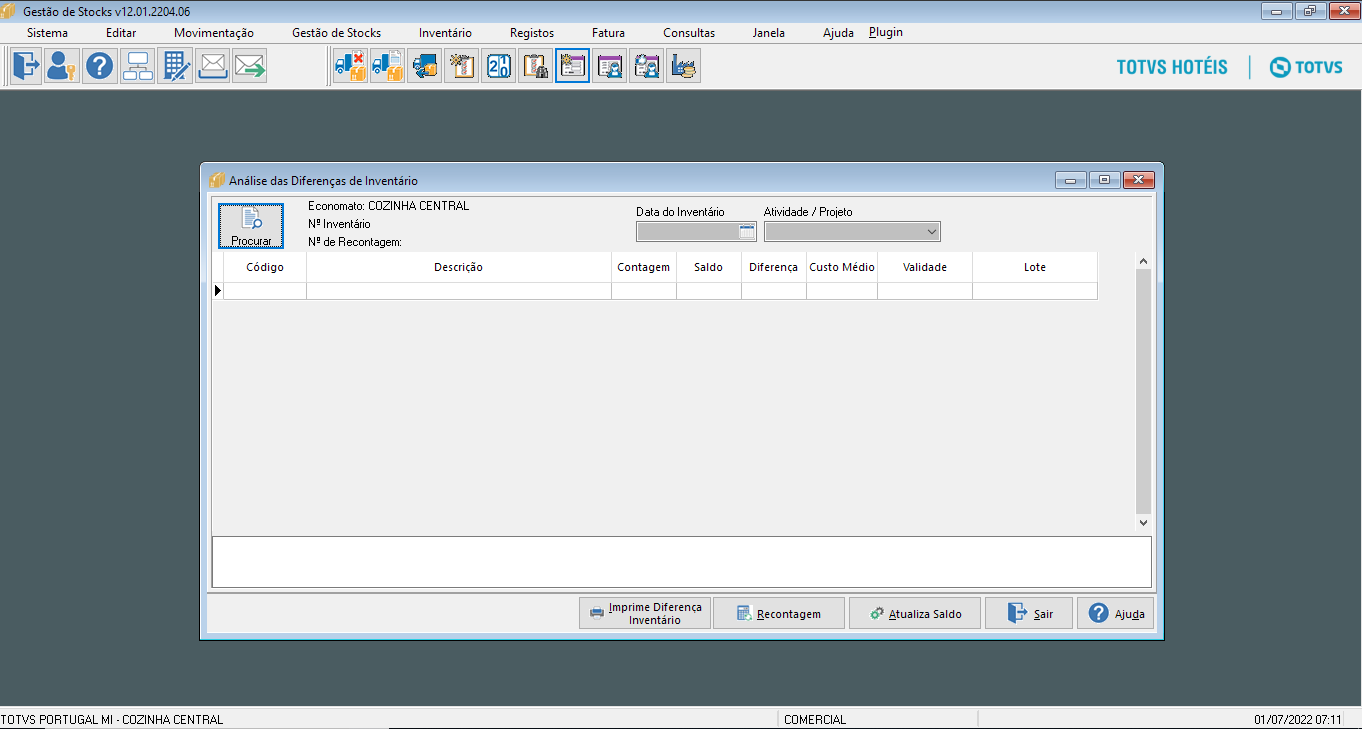The image size is (1362, 729).
Task: Click the building with pencil icon
Action: tap(175, 66)
